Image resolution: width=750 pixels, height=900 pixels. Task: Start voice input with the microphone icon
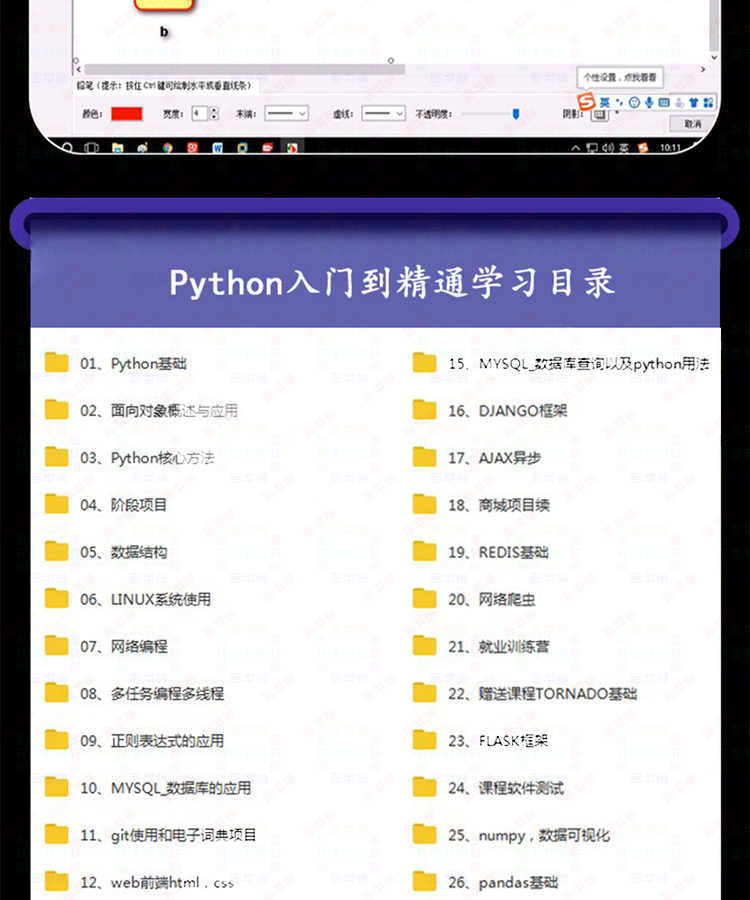pyautogui.click(x=649, y=103)
